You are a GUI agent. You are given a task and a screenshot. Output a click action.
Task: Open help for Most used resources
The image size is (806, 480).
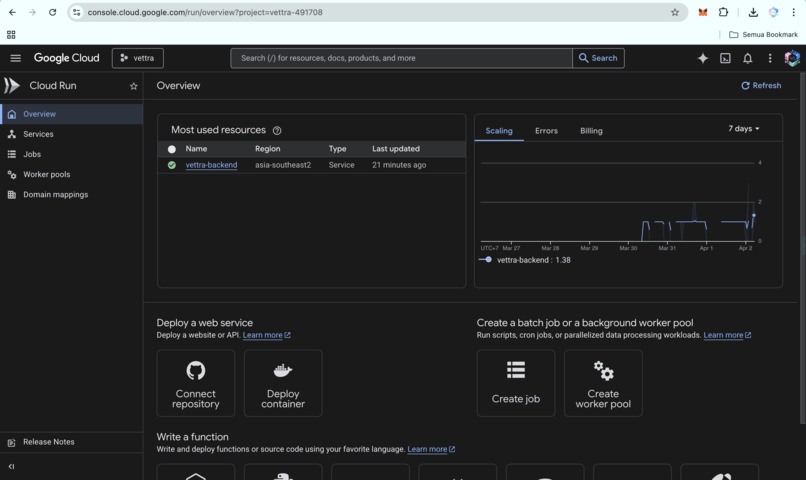coord(277,131)
